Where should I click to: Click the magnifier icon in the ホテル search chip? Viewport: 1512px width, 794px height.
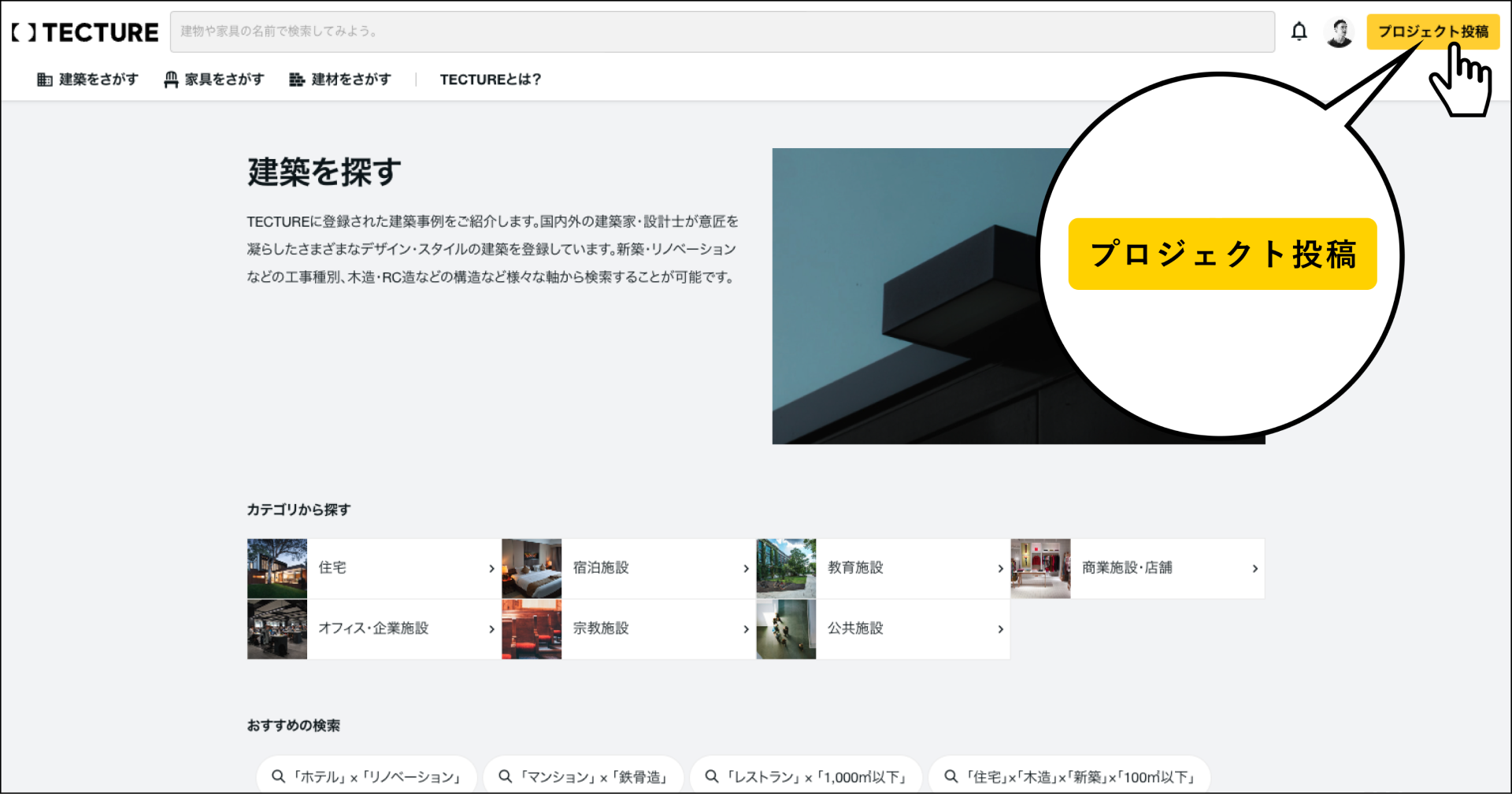(x=278, y=776)
